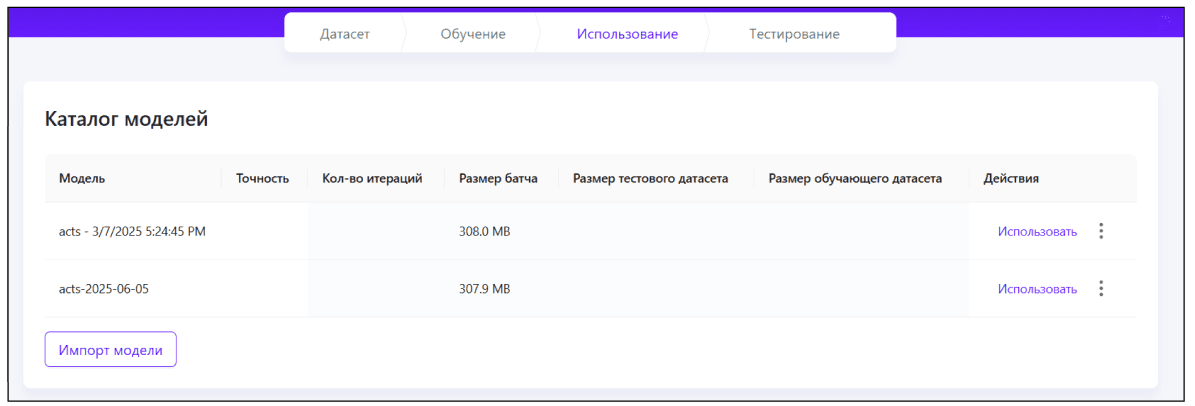This screenshot has height=406, width=1195.
Task: Click the Размер батча column header
Action: tap(498, 179)
